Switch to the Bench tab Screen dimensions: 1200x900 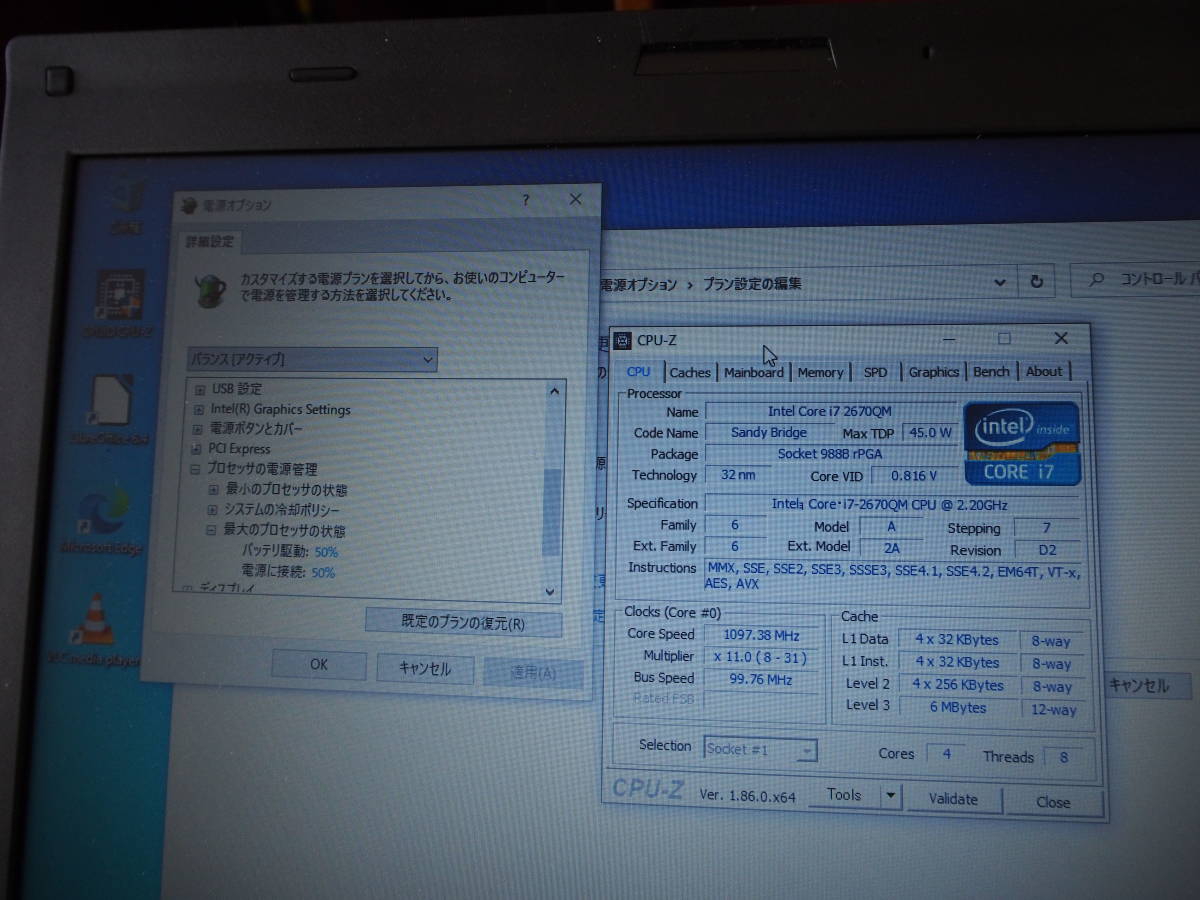click(991, 372)
